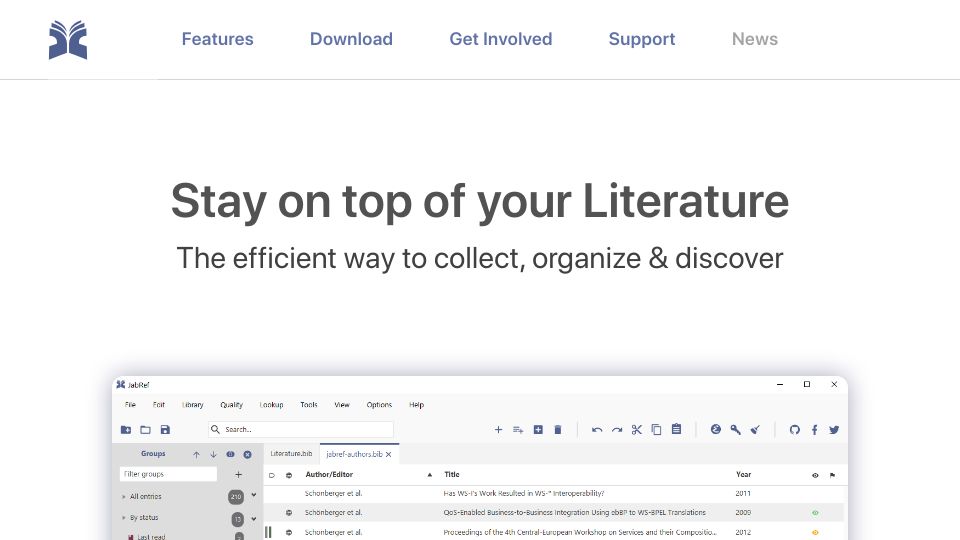The width and height of the screenshot is (960, 540).
Task: Close the jabref-authors.bib tab
Action: (x=389, y=454)
